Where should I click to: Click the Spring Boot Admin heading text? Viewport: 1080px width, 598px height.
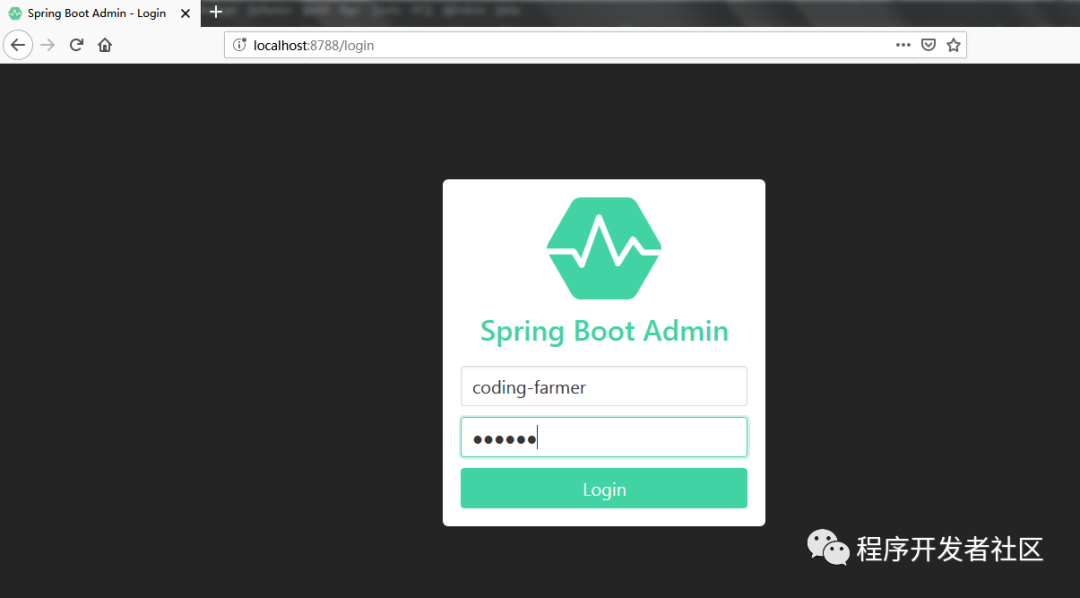point(604,331)
